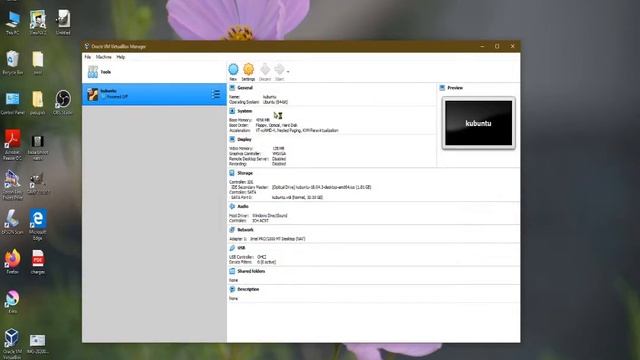The image size is (640, 360).
Task: Click the Storage section icon
Action: point(232,173)
